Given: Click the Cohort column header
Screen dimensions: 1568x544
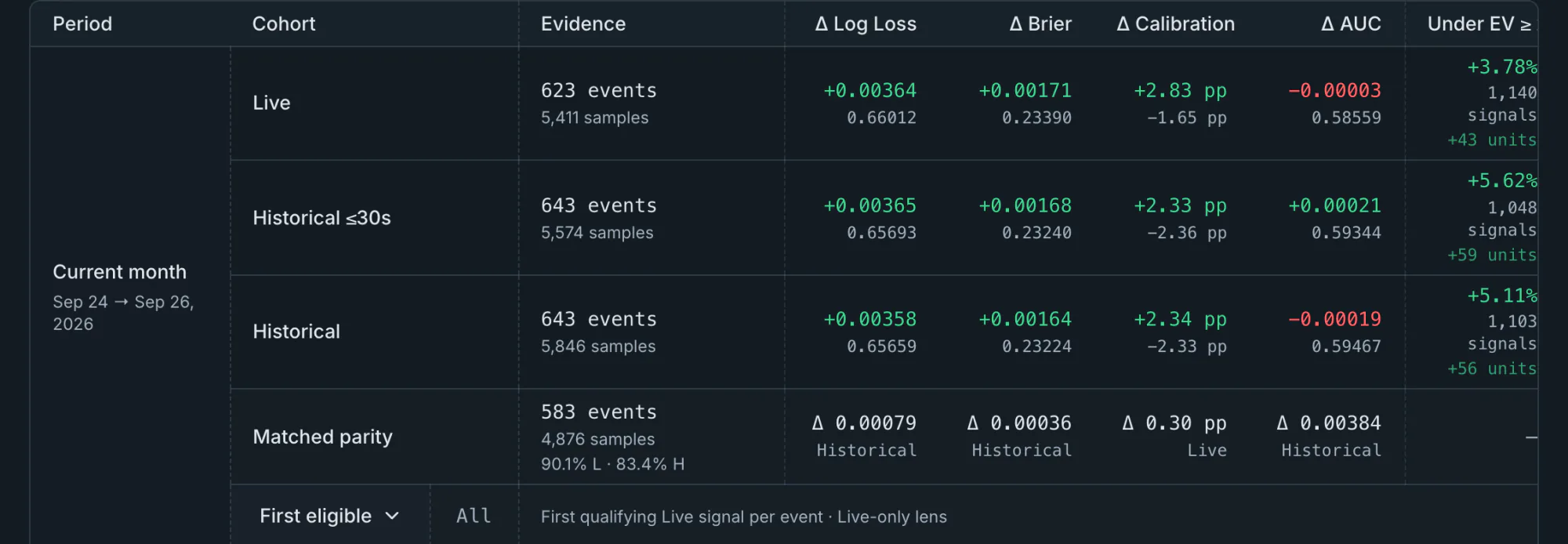Looking at the screenshot, I should (284, 24).
